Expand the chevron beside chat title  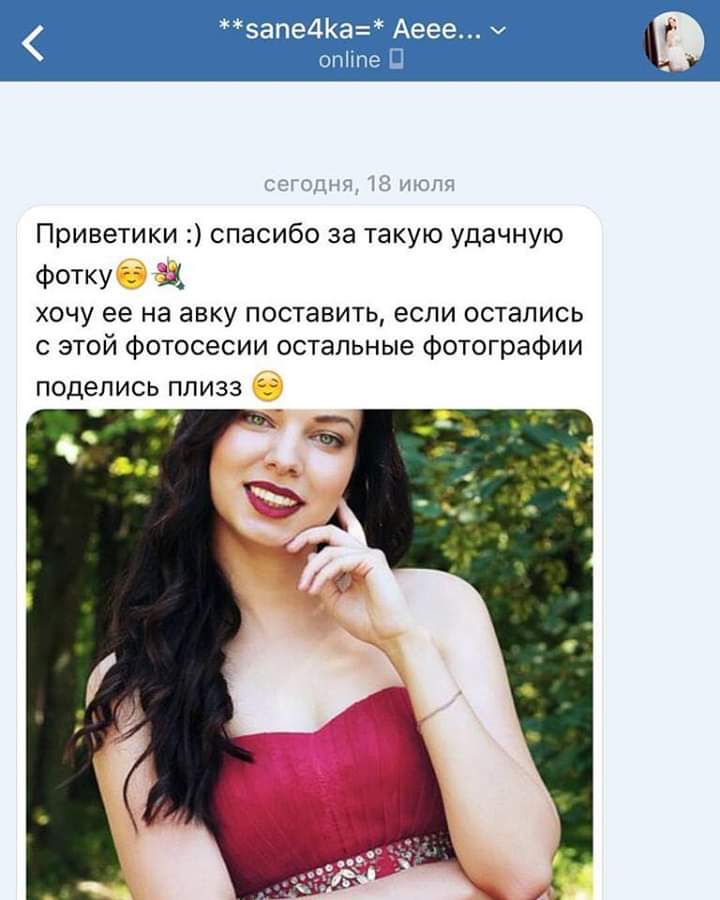pyautogui.click(x=500, y=30)
